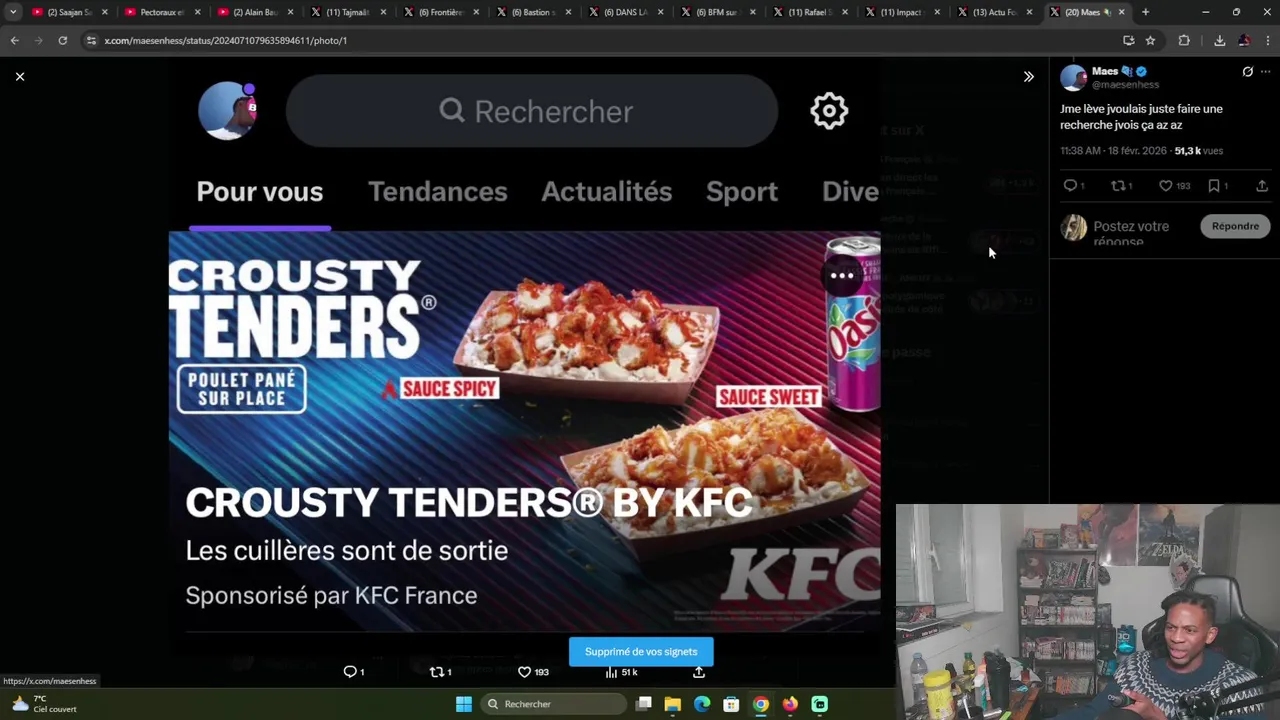Image resolution: width=1280 pixels, height=720 pixels.
Task: Open File Explorer from the taskbar
Action: point(673,704)
